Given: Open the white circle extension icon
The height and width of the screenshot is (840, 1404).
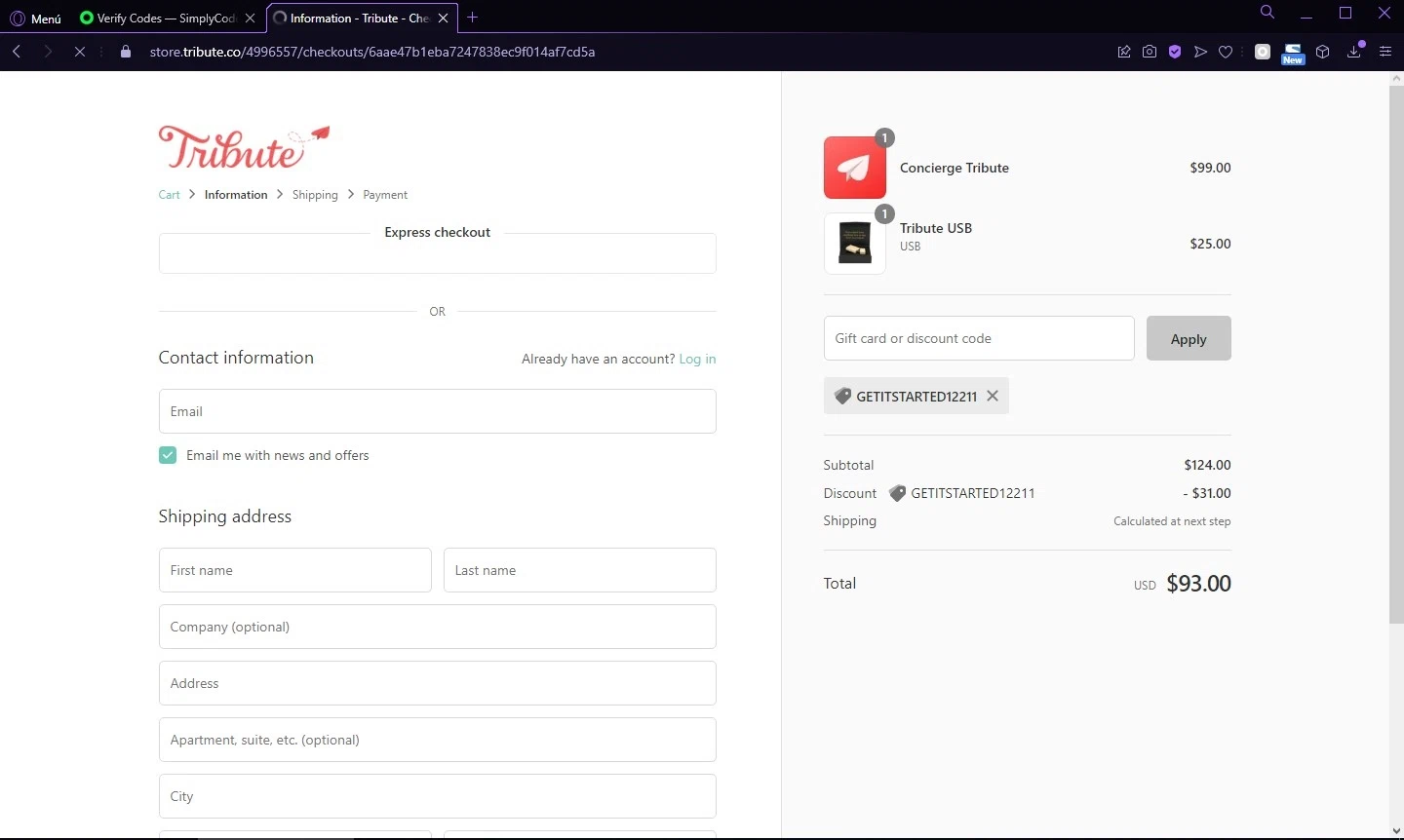Looking at the screenshot, I should [x=1263, y=52].
